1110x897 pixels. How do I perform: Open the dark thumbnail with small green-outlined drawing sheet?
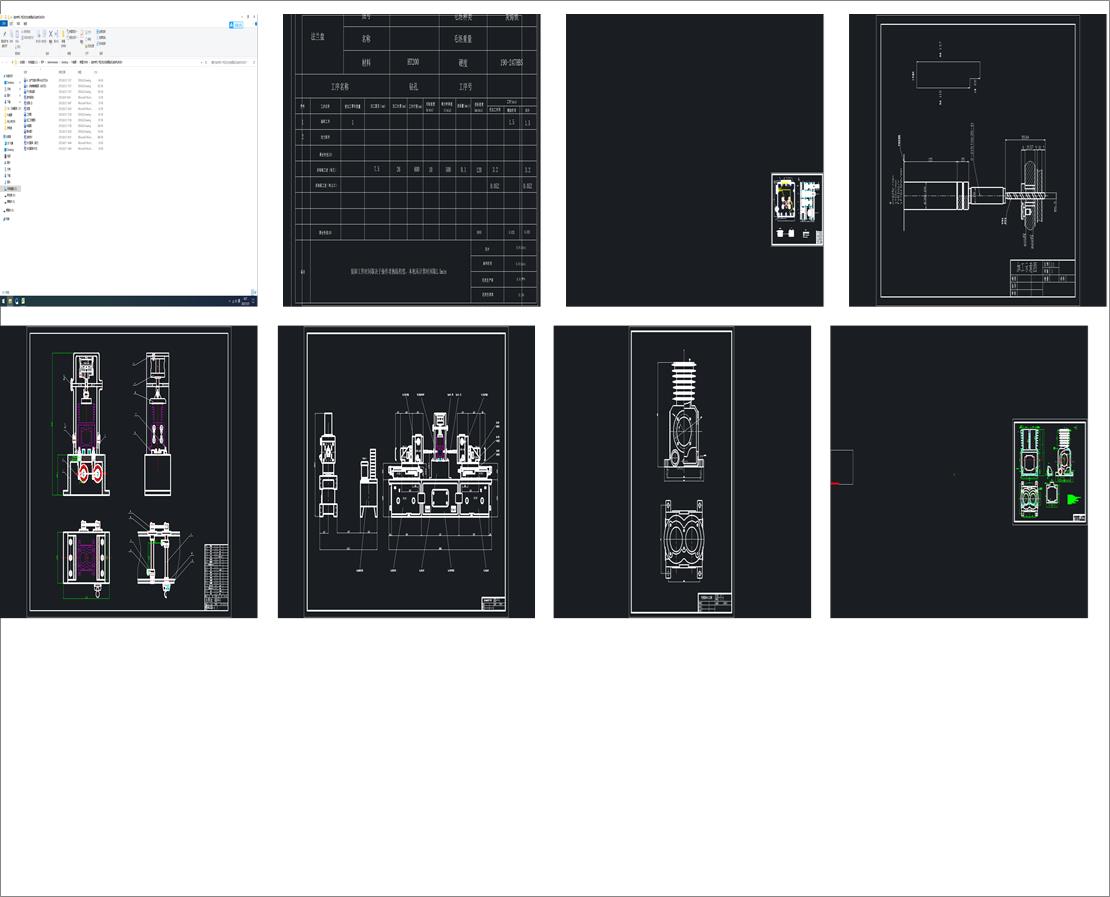click(x=959, y=472)
